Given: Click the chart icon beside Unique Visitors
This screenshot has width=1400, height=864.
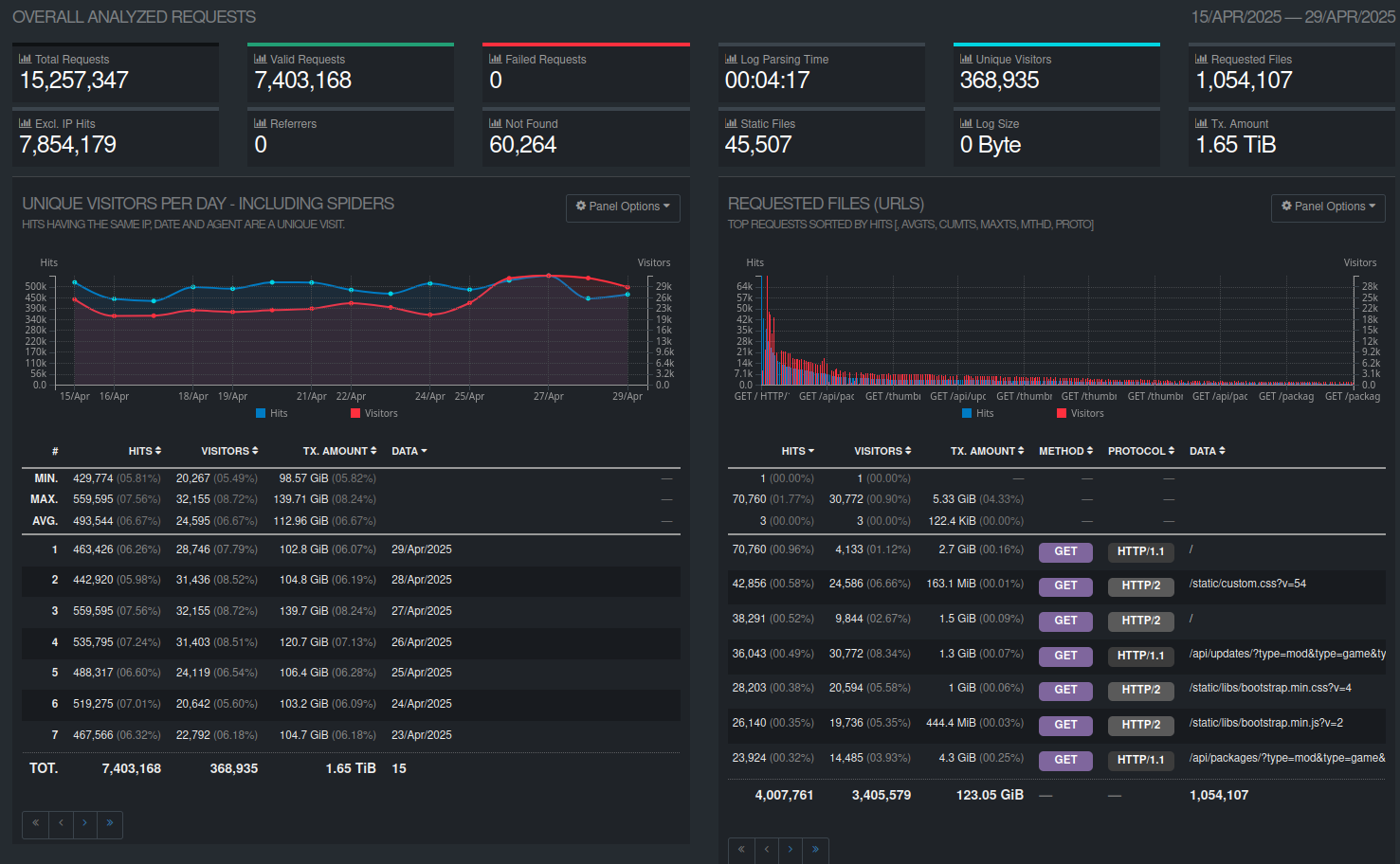Looking at the screenshot, I should [966, 59].
